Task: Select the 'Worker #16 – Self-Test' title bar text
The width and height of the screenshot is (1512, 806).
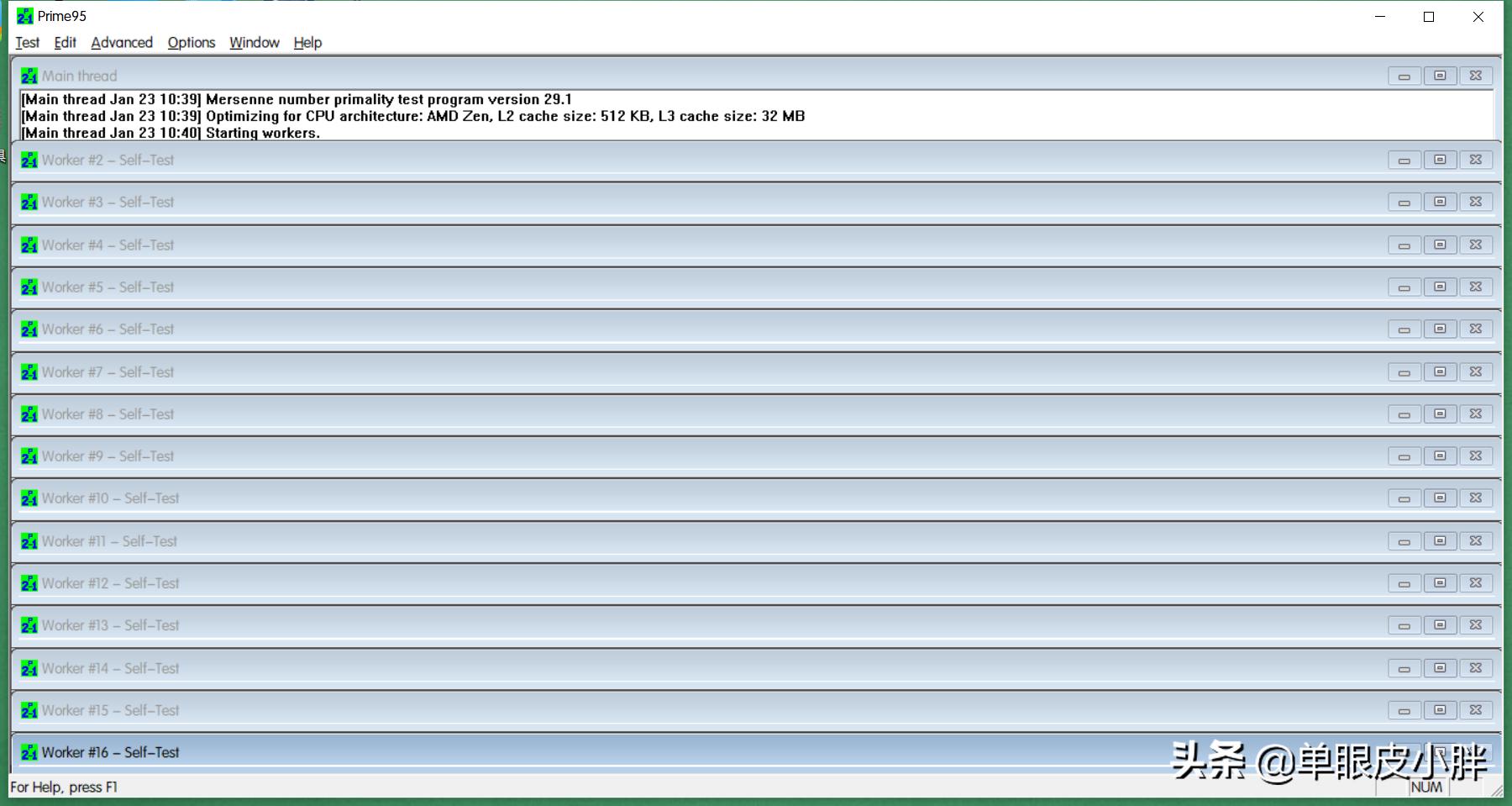Action: (110, 752)
